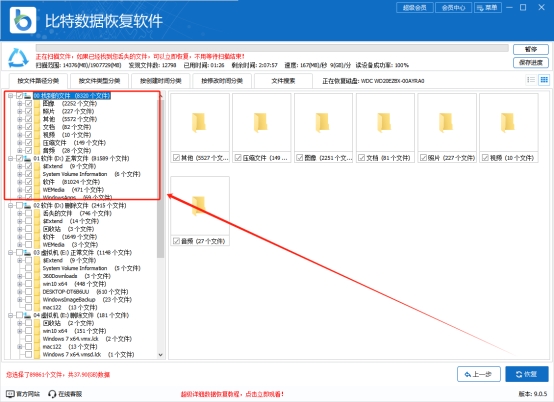Click drive icon of 01 软件 (D:) 正常文件
This screenshot has height=402, width=554.
coord(28,159)
